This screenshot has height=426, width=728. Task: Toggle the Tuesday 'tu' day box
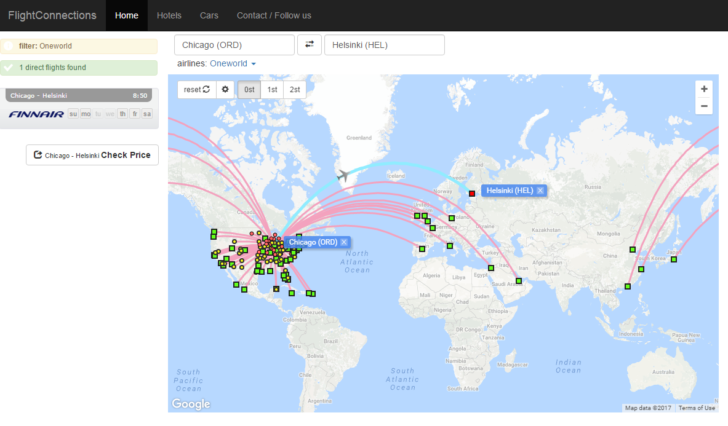point(98,114)
